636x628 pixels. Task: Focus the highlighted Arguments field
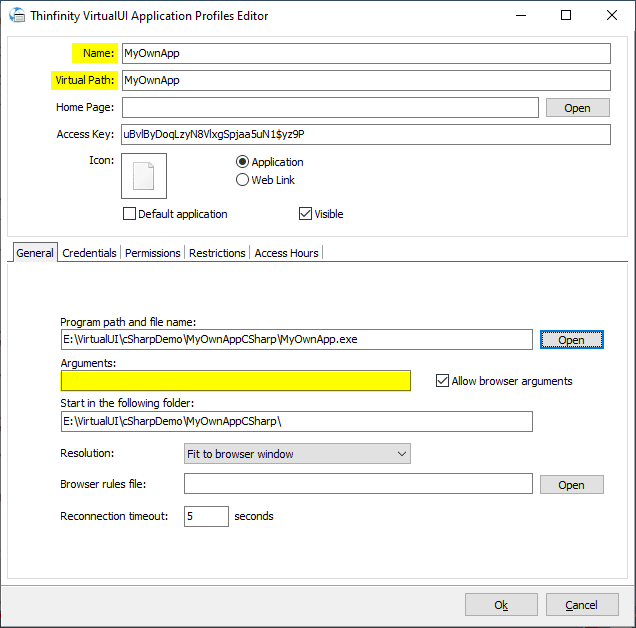[x=236, y=381]
